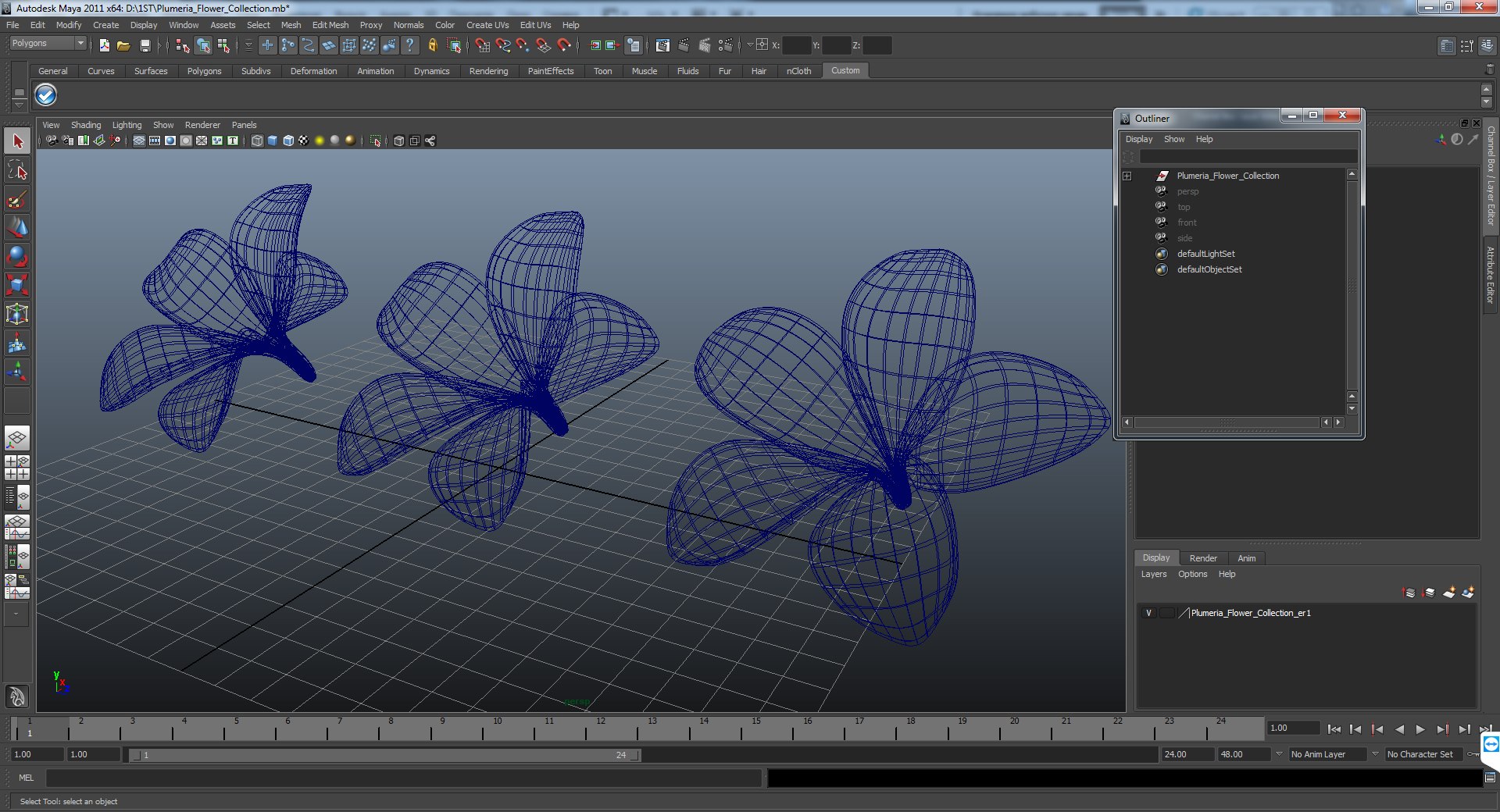
Task: Save scene with the floppy icon
Action: tap(145, 45)
